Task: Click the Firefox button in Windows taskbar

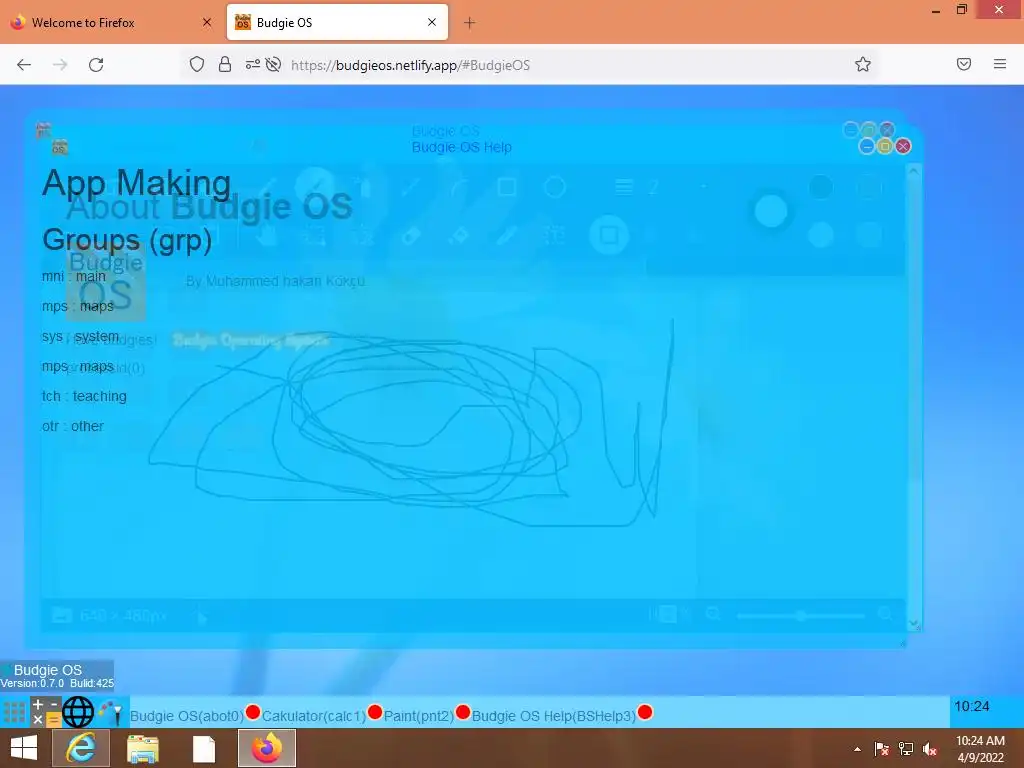Action: pos(266,748)
